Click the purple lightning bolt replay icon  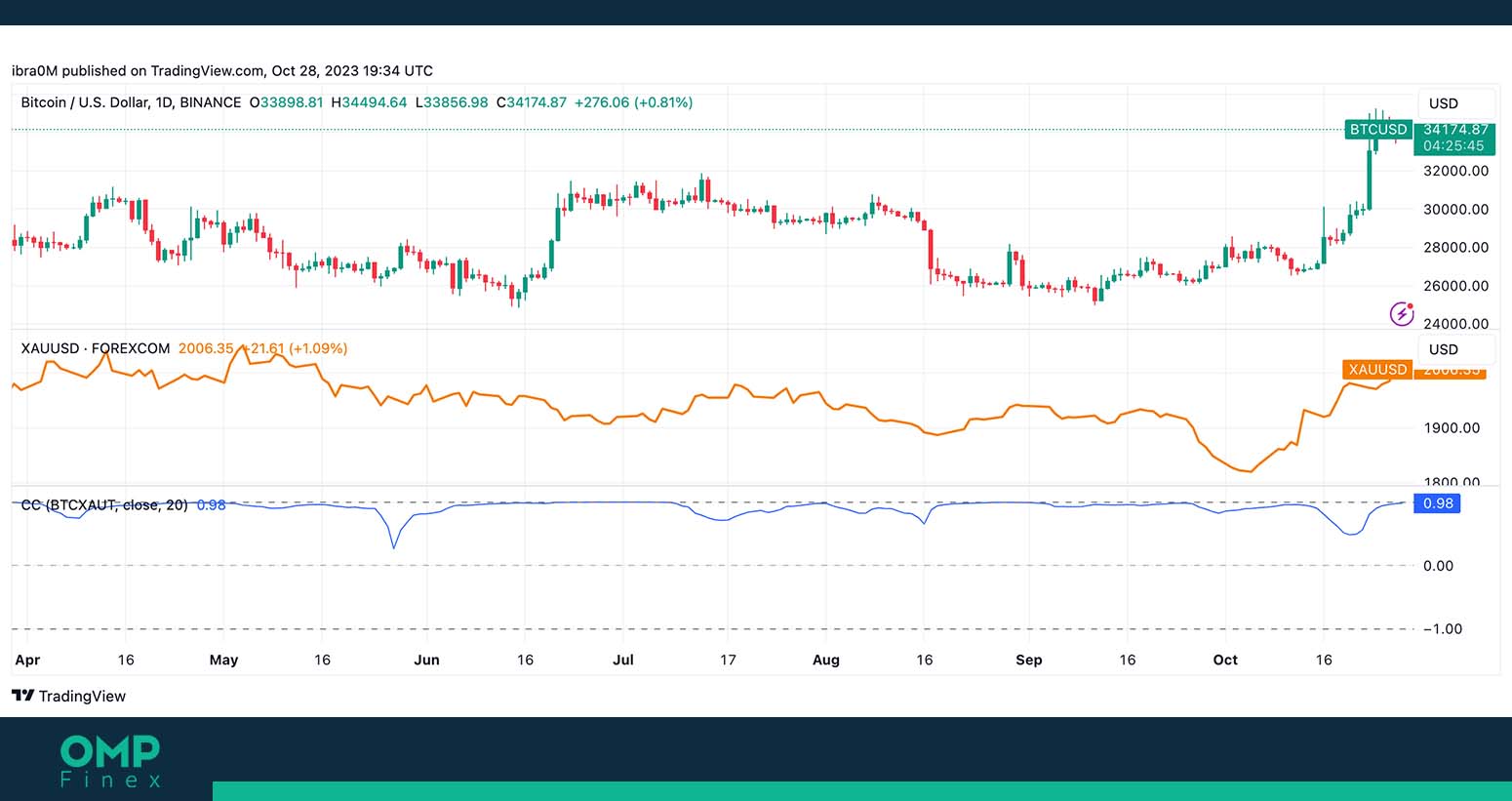click(x=1402, y=313)
